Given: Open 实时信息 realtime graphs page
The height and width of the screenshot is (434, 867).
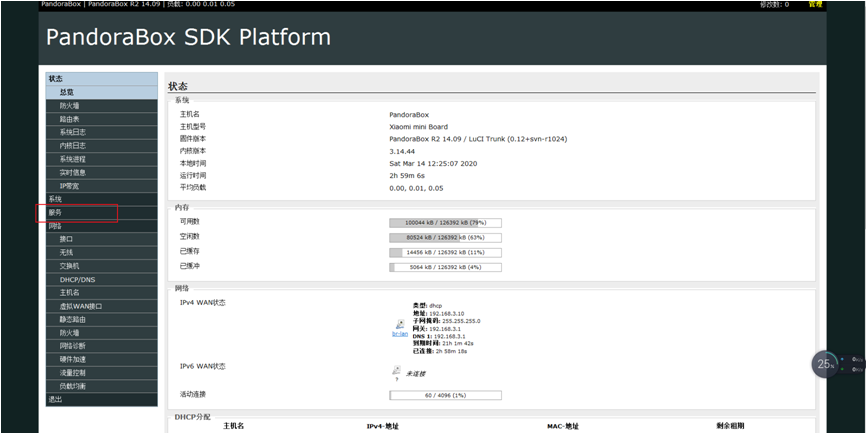Looking at the screenshot, I should 101,172.
